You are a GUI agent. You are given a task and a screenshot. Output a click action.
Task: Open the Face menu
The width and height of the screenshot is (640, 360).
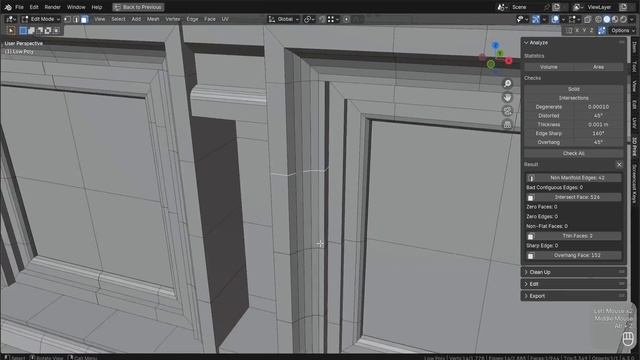pos(210,19)
